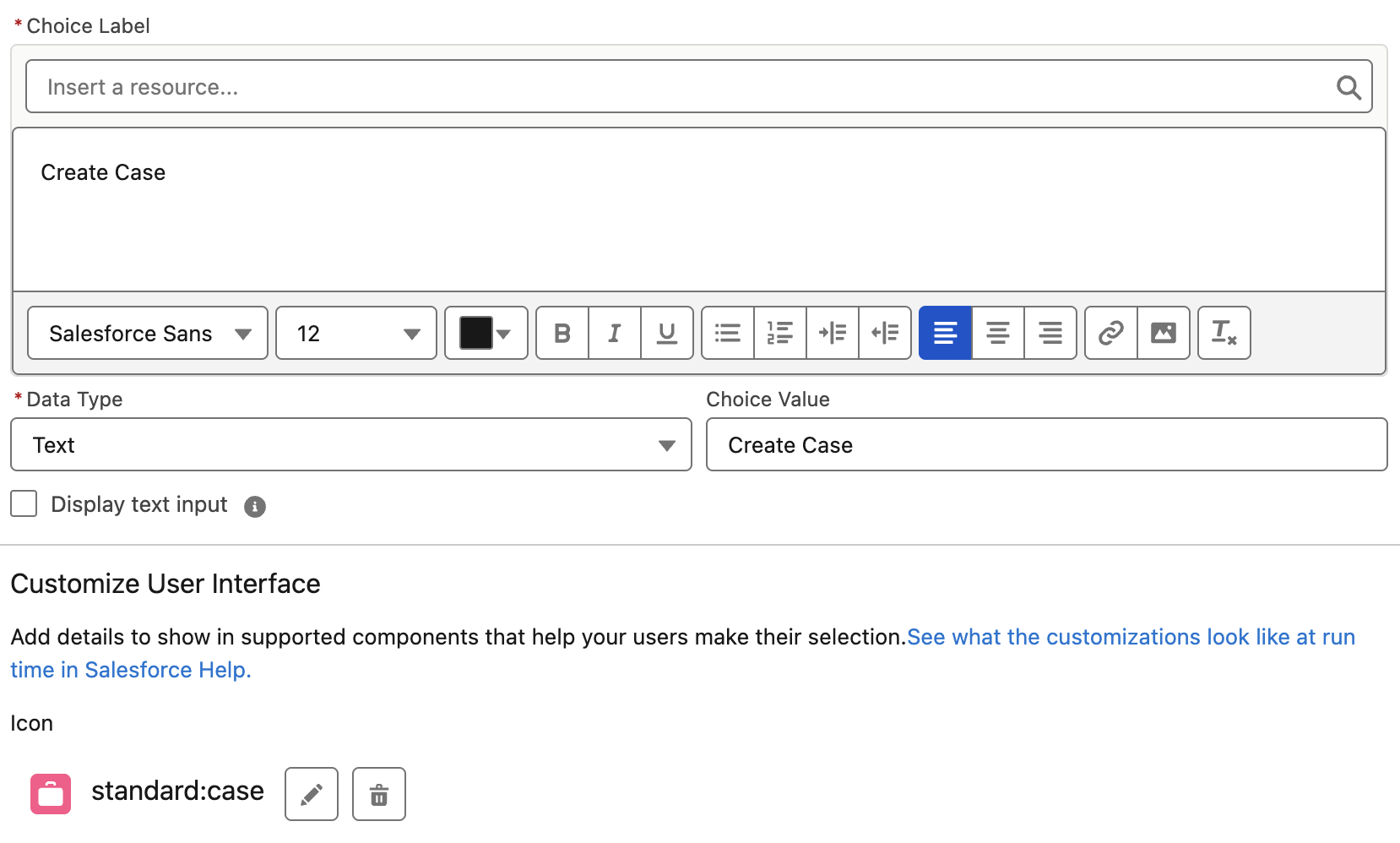
Task: Toggle bold formatting in the rich text editor
Action: [x=562, y=333]
